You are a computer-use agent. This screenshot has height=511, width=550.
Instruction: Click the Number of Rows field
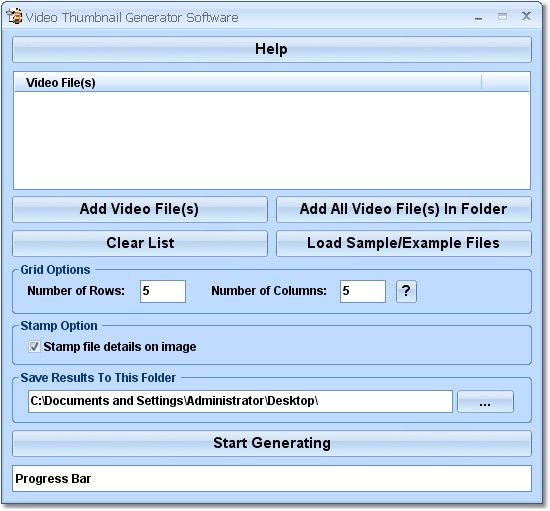(163, 291)
